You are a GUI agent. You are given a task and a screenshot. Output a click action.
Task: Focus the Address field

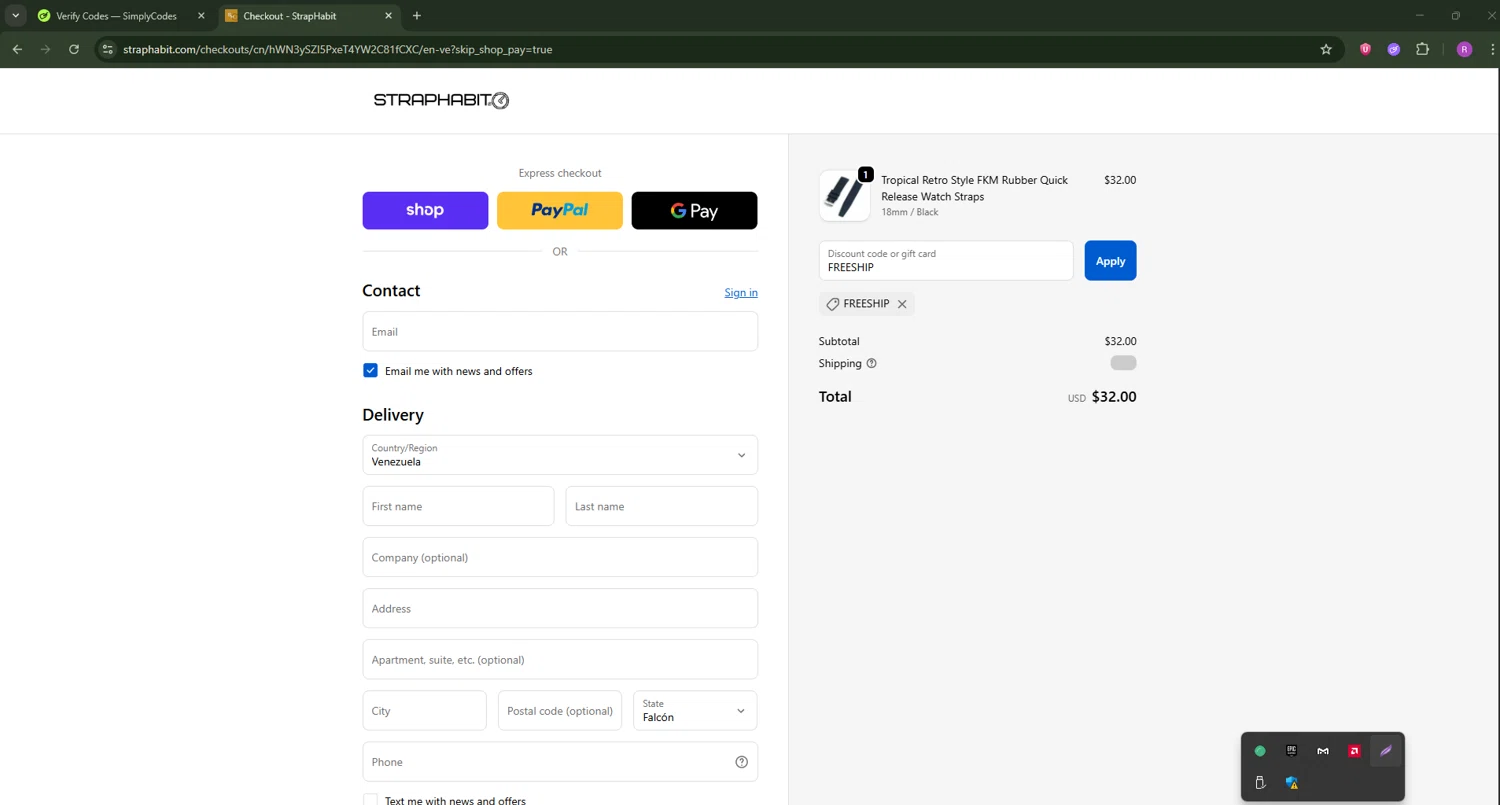[560, 608]
